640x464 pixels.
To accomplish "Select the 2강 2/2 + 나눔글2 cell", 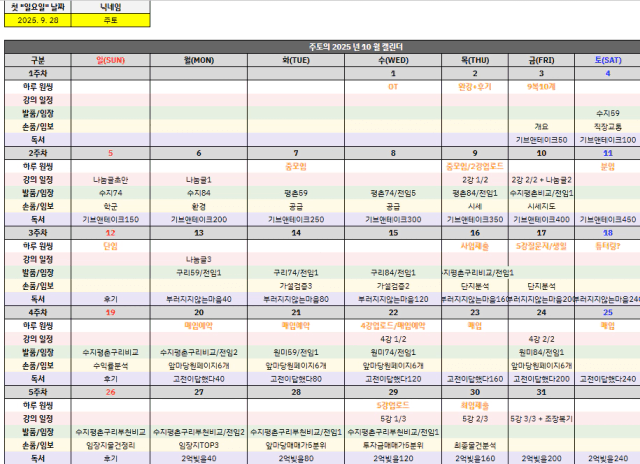I will point(541,180).
